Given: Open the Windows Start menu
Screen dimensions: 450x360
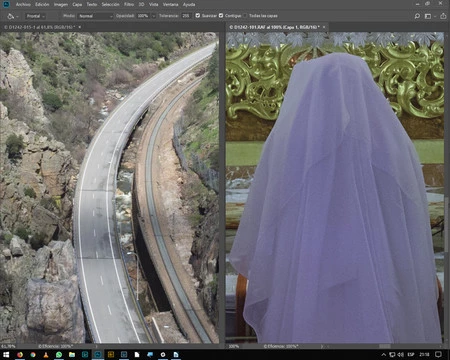Looking at the screenshot, I should click(6, 355).
